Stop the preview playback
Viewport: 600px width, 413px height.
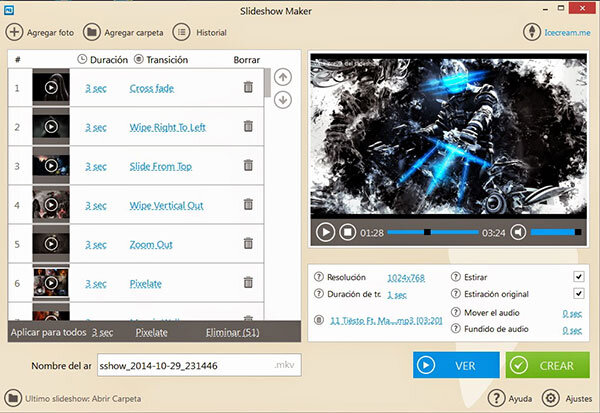click(x=347, y=232)
